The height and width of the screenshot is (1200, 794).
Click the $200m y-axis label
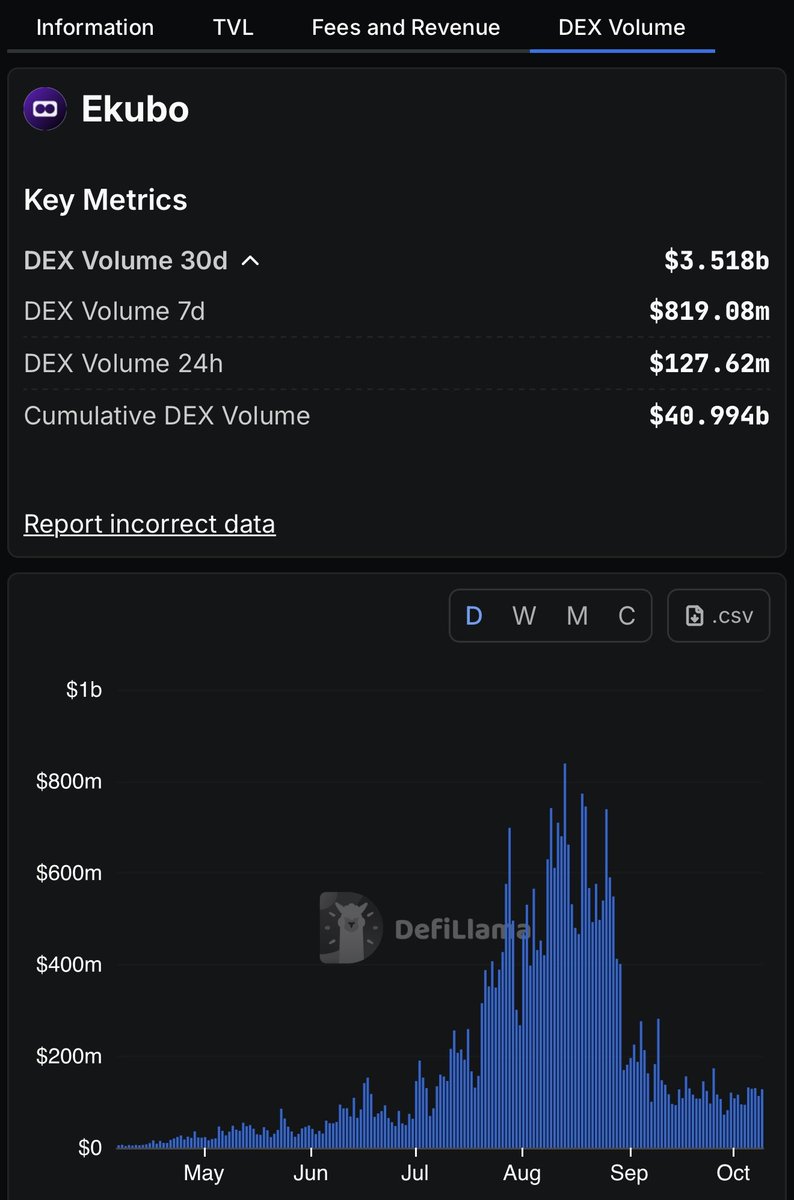click(69, 1057)
